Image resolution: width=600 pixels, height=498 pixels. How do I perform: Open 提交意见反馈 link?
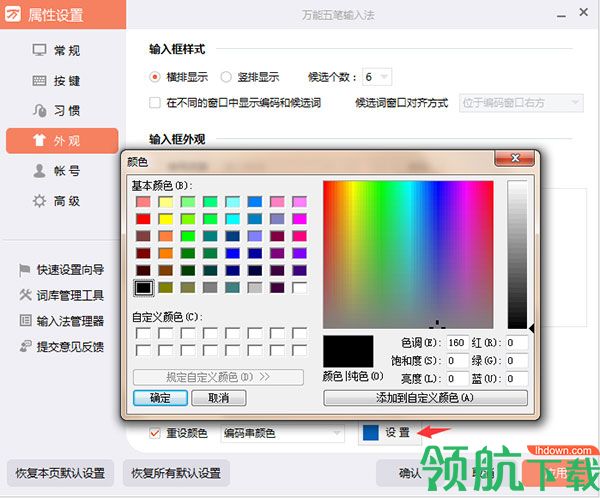click(x=70, y=346)
